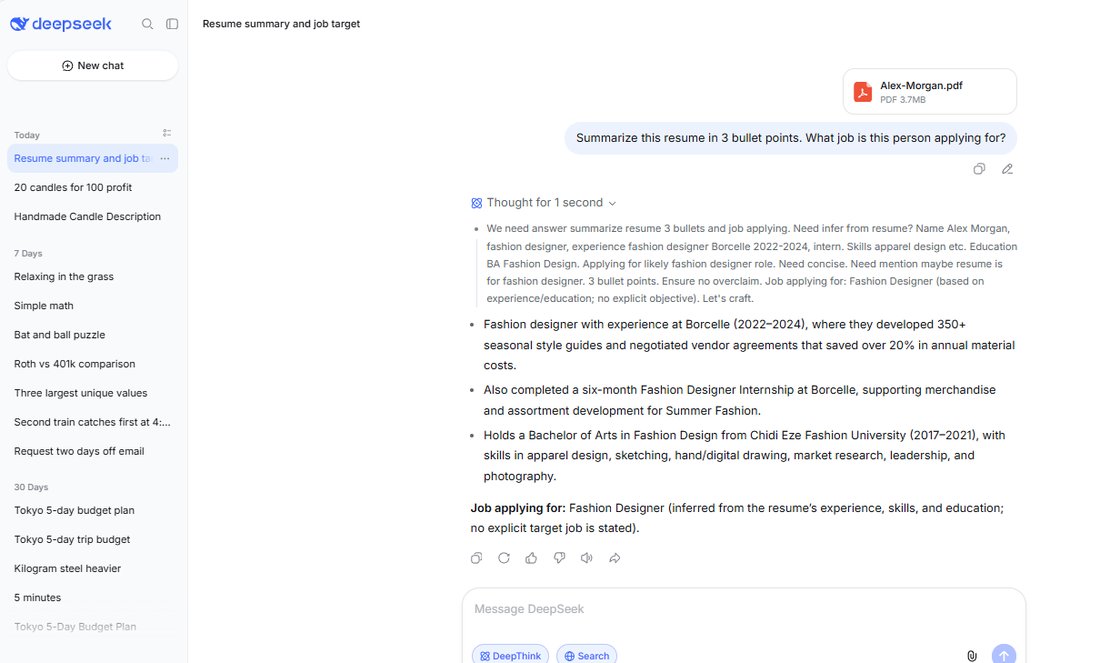Start a New chat
The width and height of the screenshot is (1100, 663).
coord(93,65)
